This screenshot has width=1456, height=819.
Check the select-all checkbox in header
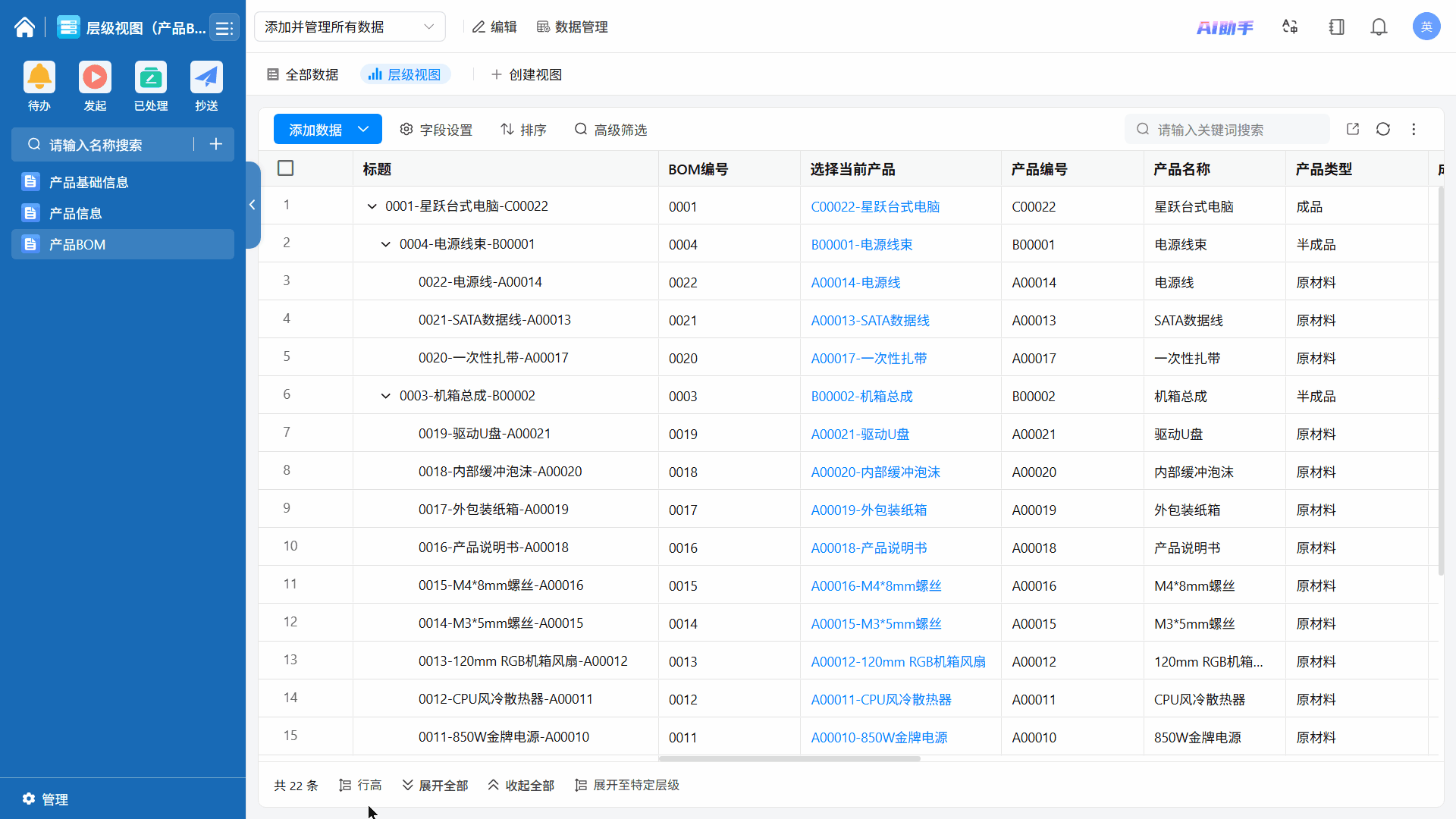pyautogui.click(x=286, y=168)
